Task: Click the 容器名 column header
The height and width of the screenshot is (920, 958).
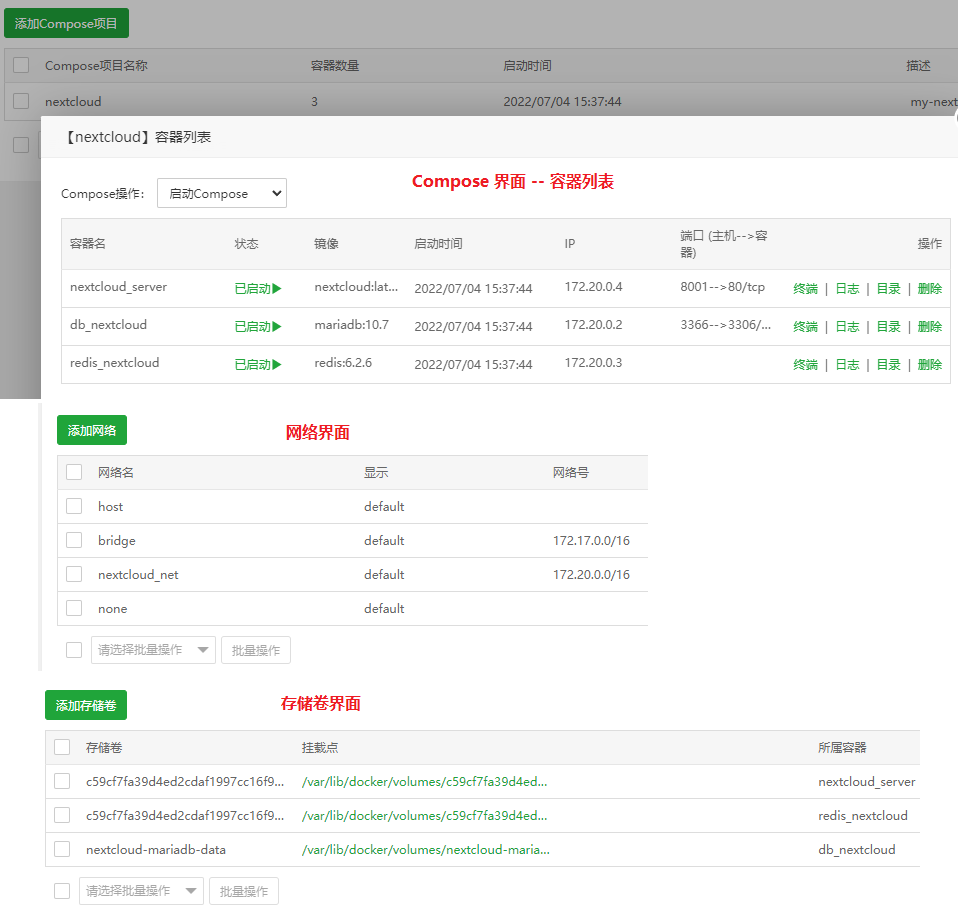Action: 87,243
